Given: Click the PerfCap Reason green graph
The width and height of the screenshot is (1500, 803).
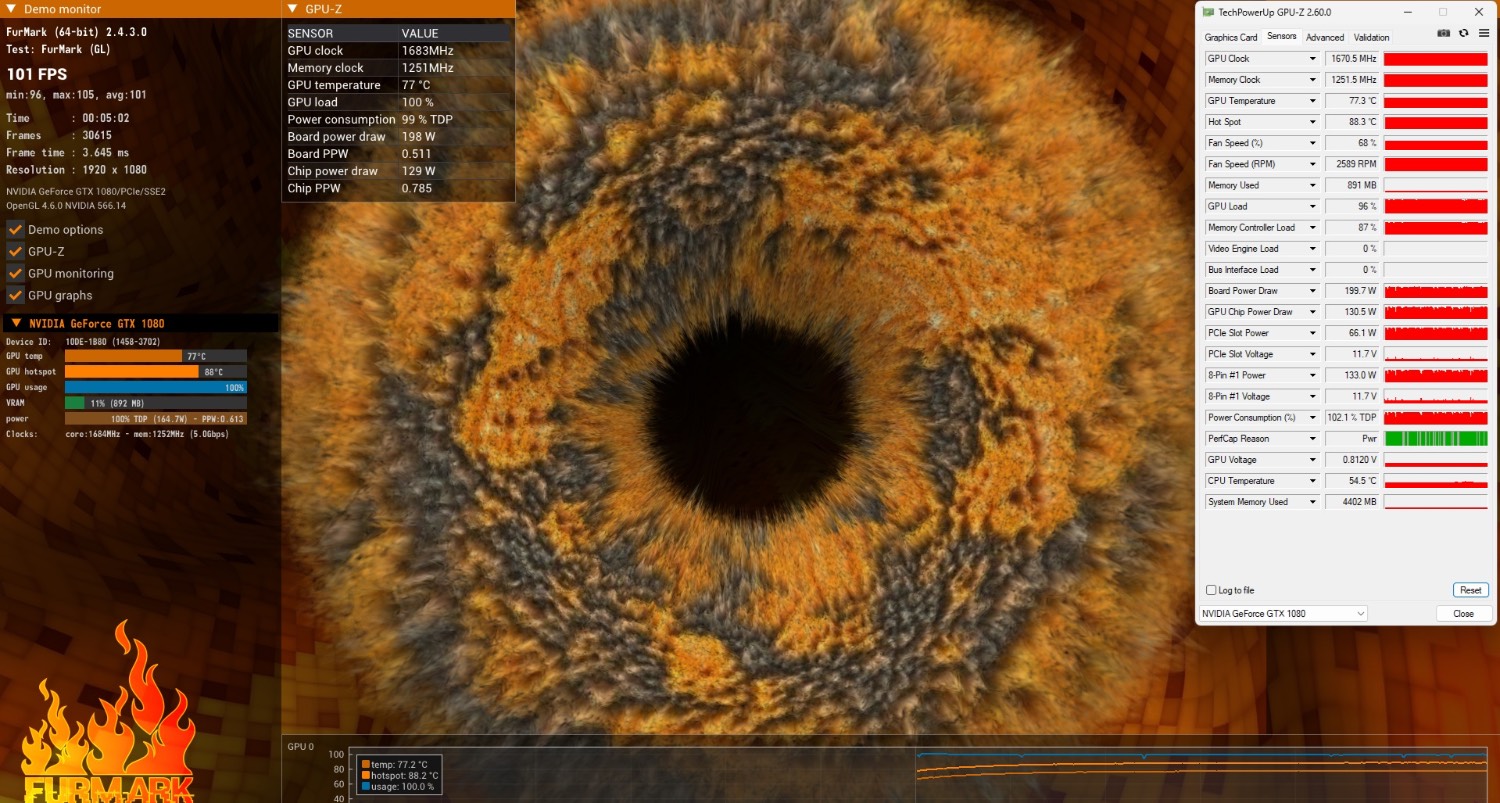Looking at the screenshot, I should click(x=1435, y=439).
